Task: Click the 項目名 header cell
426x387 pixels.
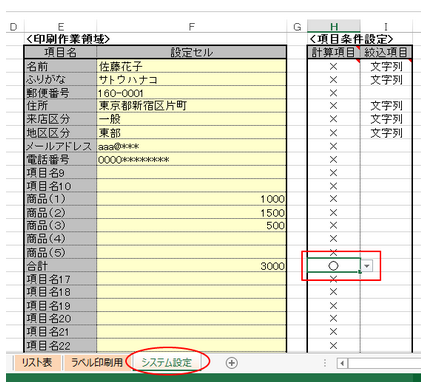Action: [61, 52]
